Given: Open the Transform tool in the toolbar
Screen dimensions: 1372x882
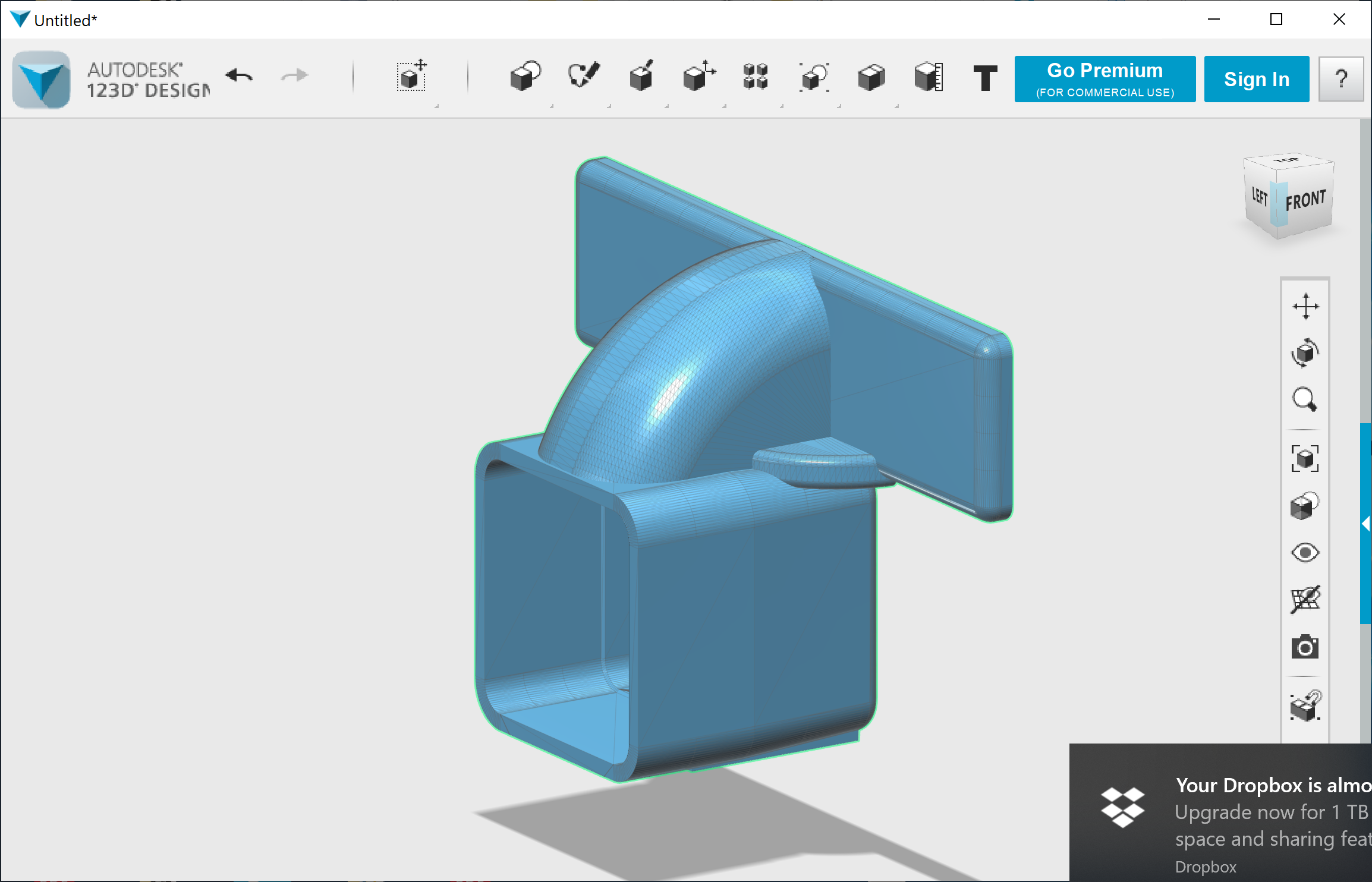Looking at the screenshot, I should coord(411,76).
